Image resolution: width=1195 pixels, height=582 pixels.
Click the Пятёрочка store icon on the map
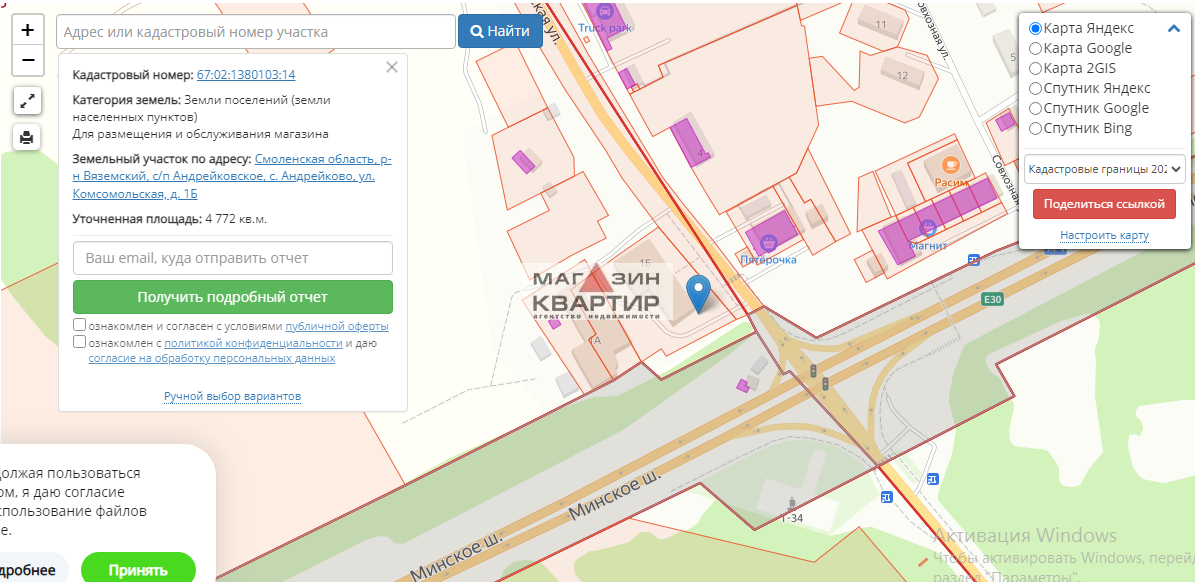769,241
